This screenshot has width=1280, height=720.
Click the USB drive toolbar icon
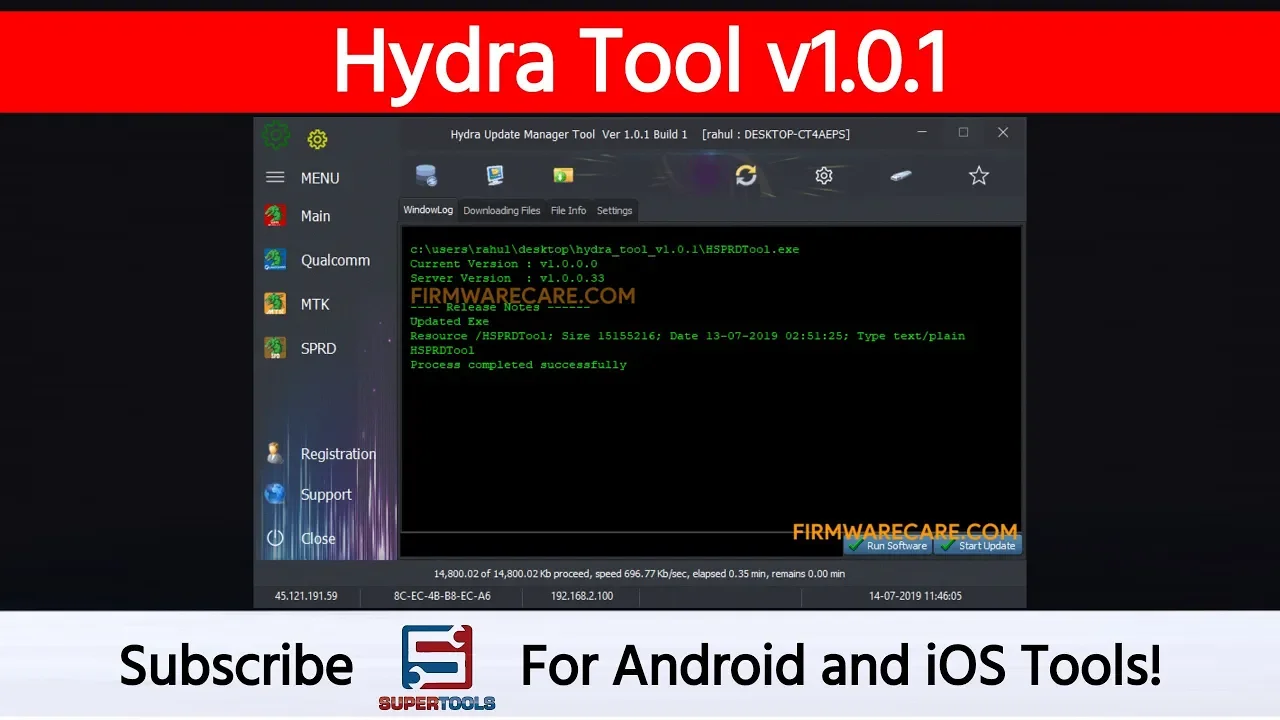901,176
